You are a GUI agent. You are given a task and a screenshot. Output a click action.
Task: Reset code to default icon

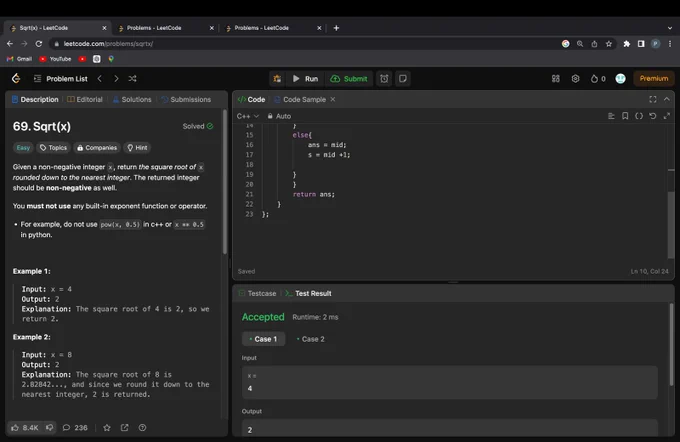point(653,116)
